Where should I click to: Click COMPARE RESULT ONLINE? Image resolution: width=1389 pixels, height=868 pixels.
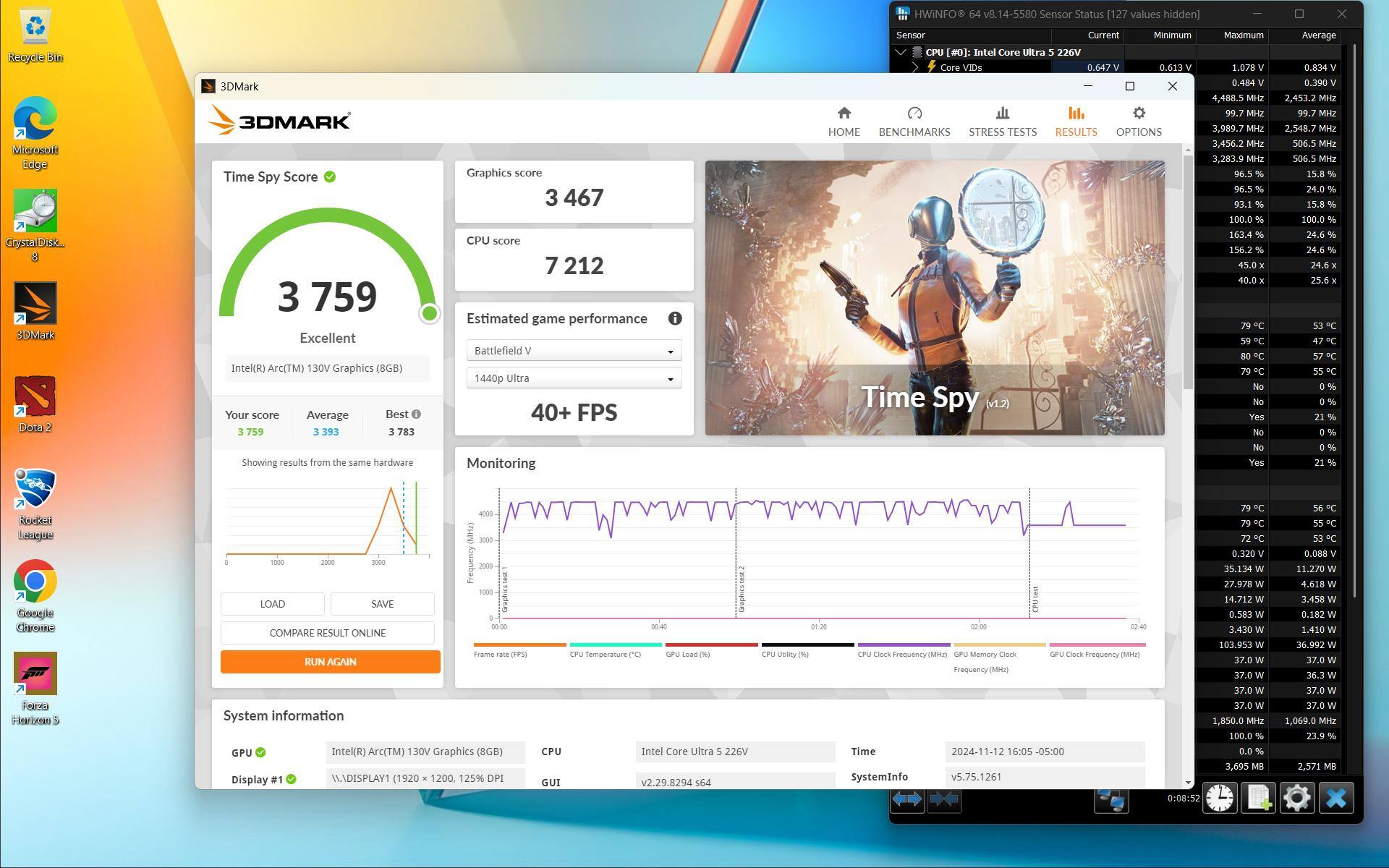pos(327,633)
